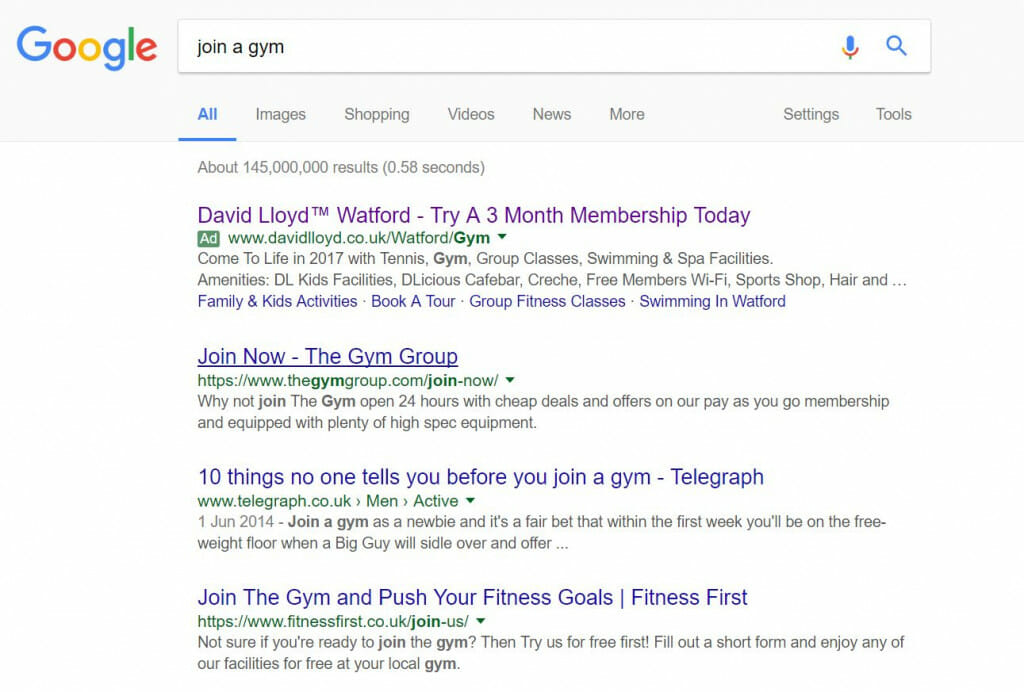Open Group Fitness Classes sitelink
The height and width of the screenshot is (692, 1024).
point(547,301)
